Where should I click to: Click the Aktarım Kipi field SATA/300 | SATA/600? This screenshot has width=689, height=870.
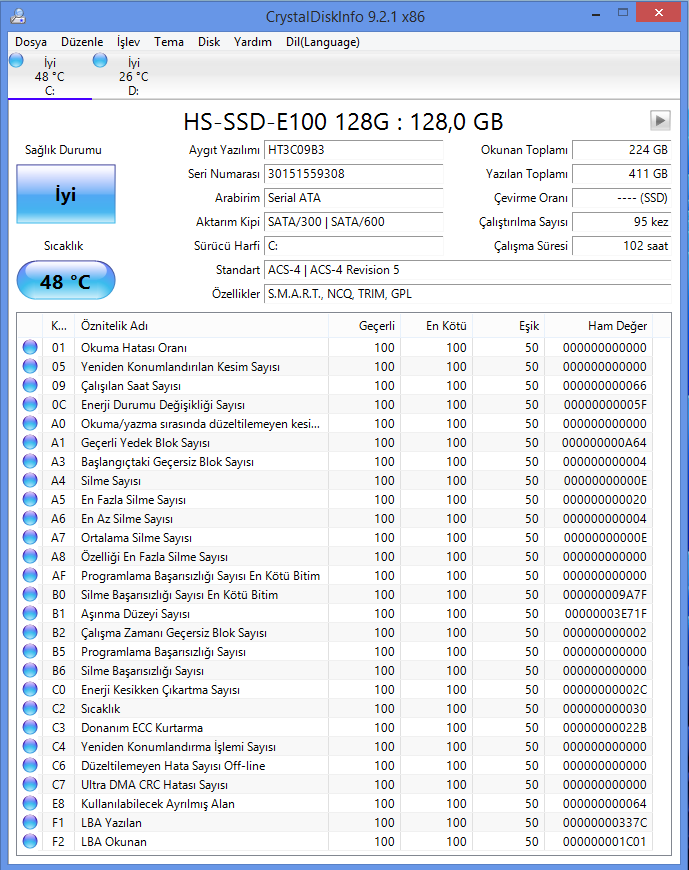353,221
